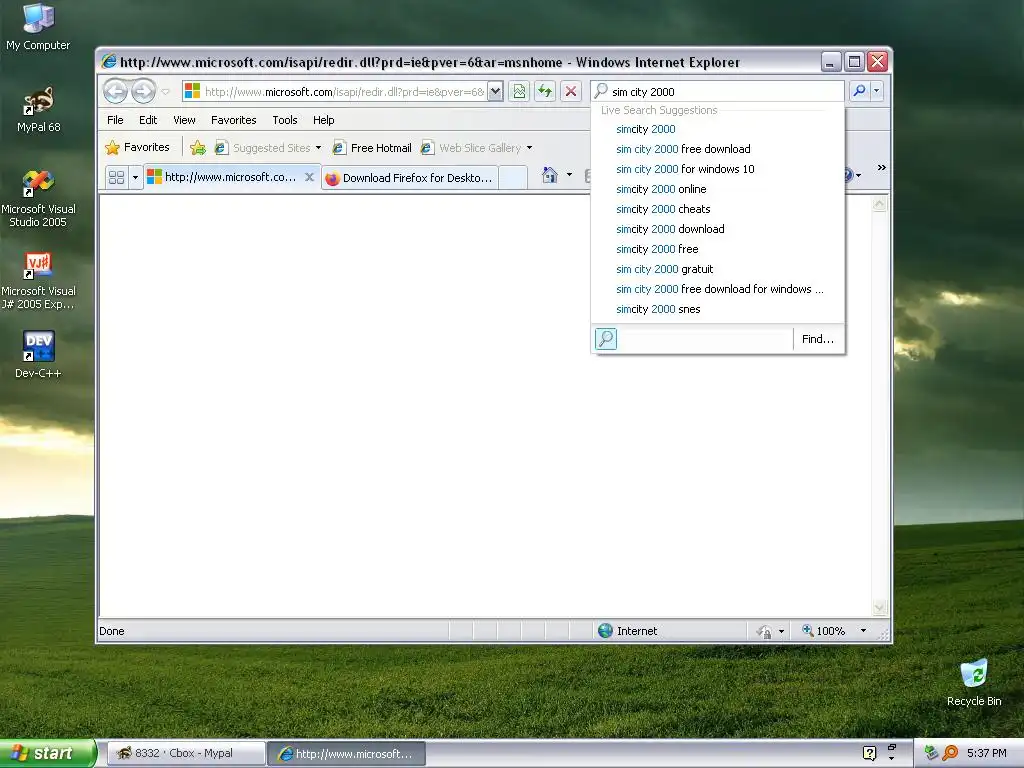Open the Free Hotmail favorites link
This screenshot has height=768, width=1024.
372,148
